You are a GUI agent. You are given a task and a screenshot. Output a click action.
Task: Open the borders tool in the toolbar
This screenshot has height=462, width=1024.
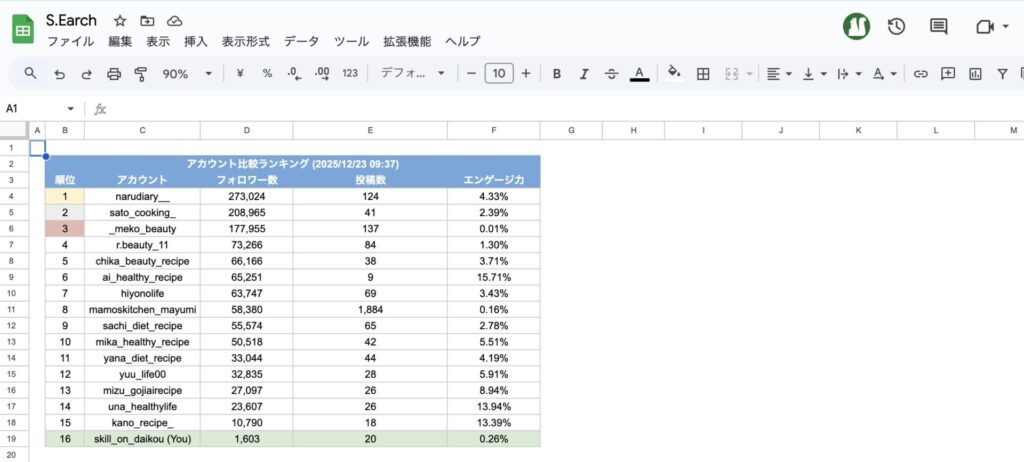point(703,74)
